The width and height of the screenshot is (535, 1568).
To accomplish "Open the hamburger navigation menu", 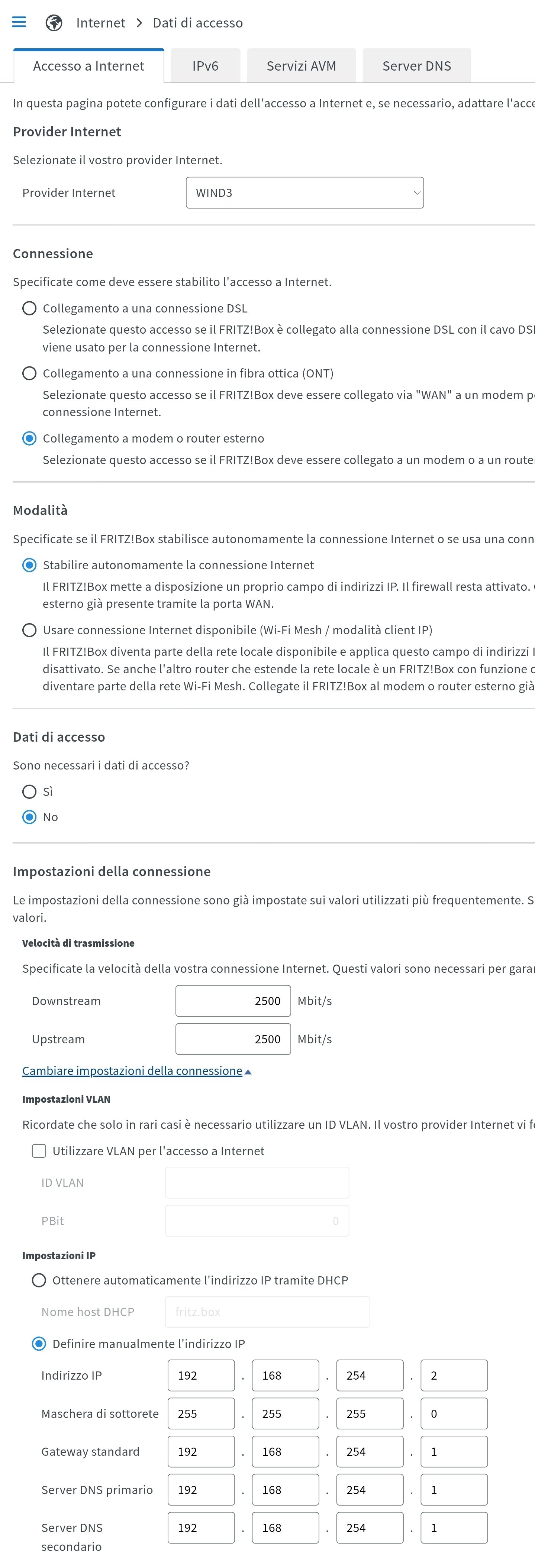I will pos(19,23).
